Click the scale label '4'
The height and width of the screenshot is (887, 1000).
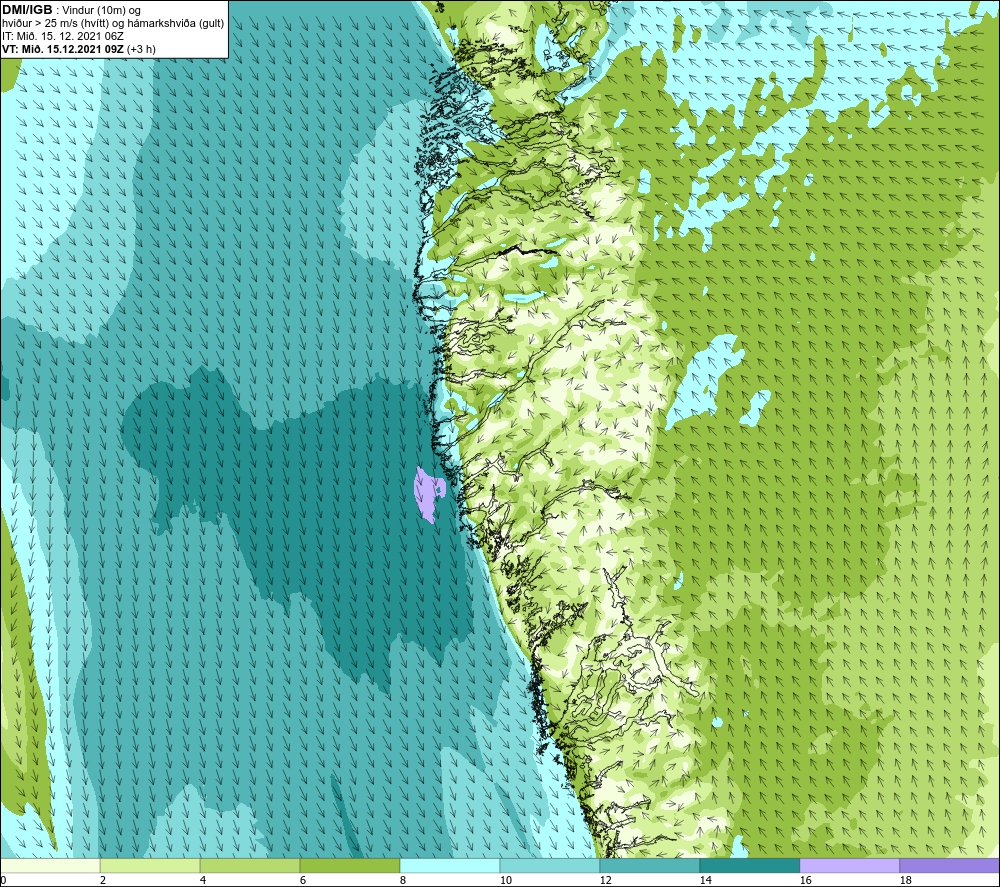pos(203,881)
